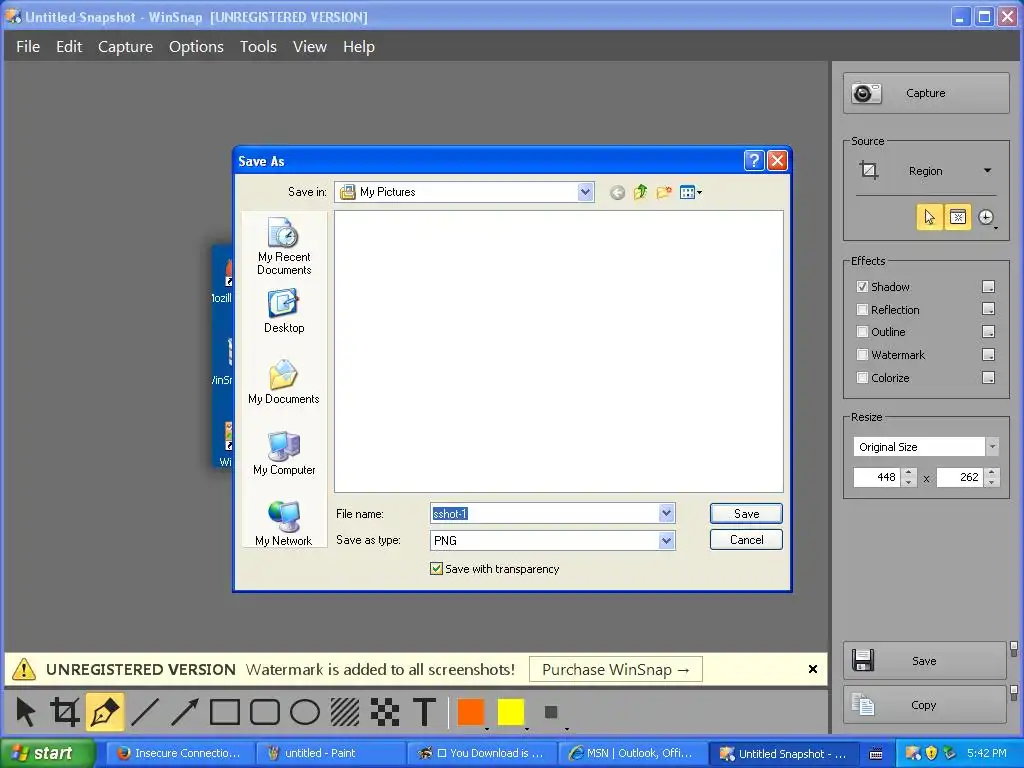Open Shadow effect settings box
Viewport: 1024px width, 768px height.
point(989,287)
